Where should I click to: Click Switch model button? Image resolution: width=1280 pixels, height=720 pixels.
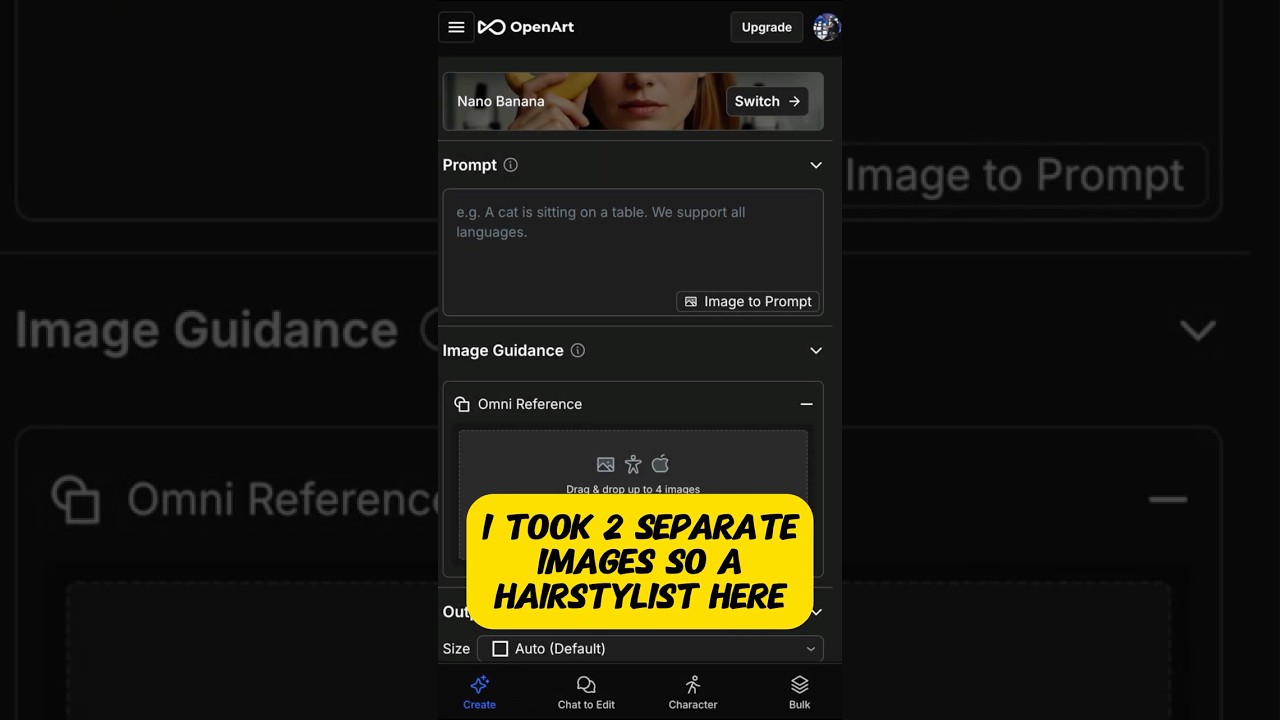767,101
